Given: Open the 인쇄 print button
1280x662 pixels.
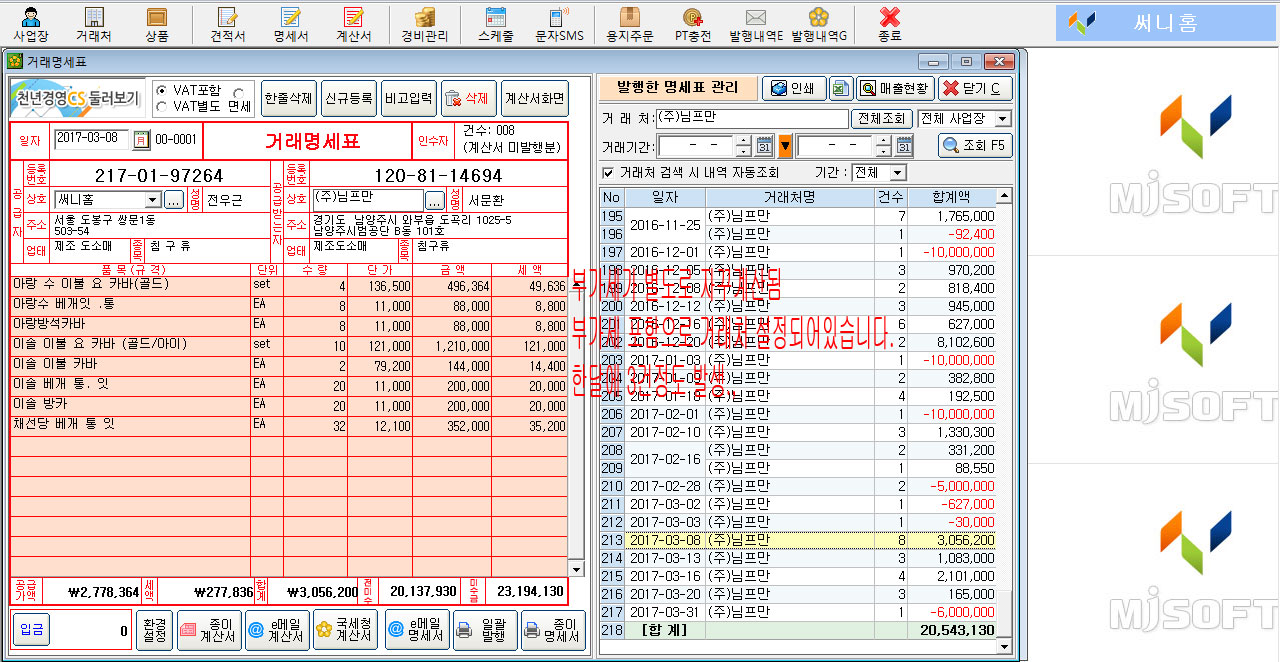Looking at the screenshot, I should click(794, 89).
